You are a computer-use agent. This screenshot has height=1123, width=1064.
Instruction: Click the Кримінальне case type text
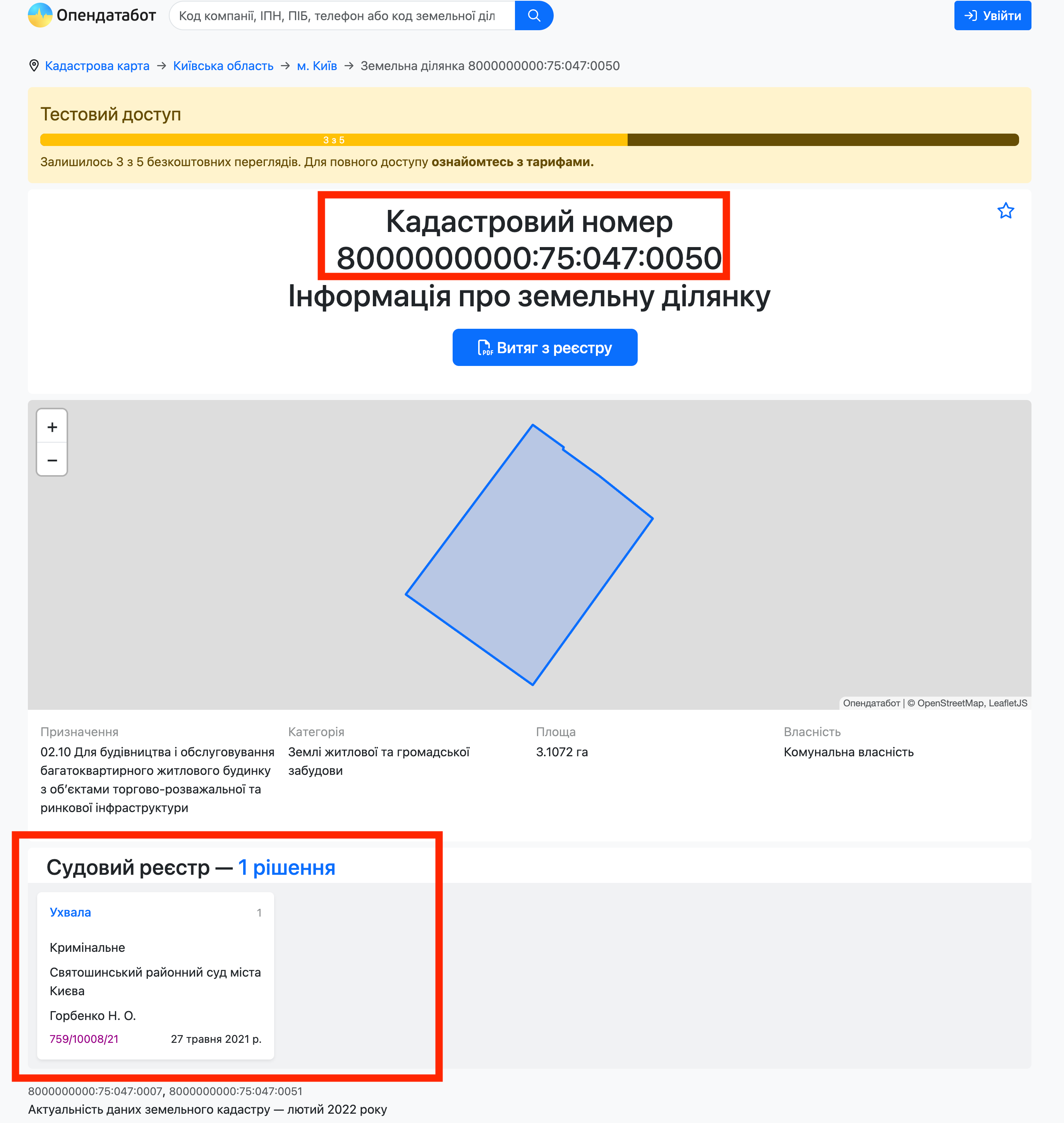click(88, 947)
